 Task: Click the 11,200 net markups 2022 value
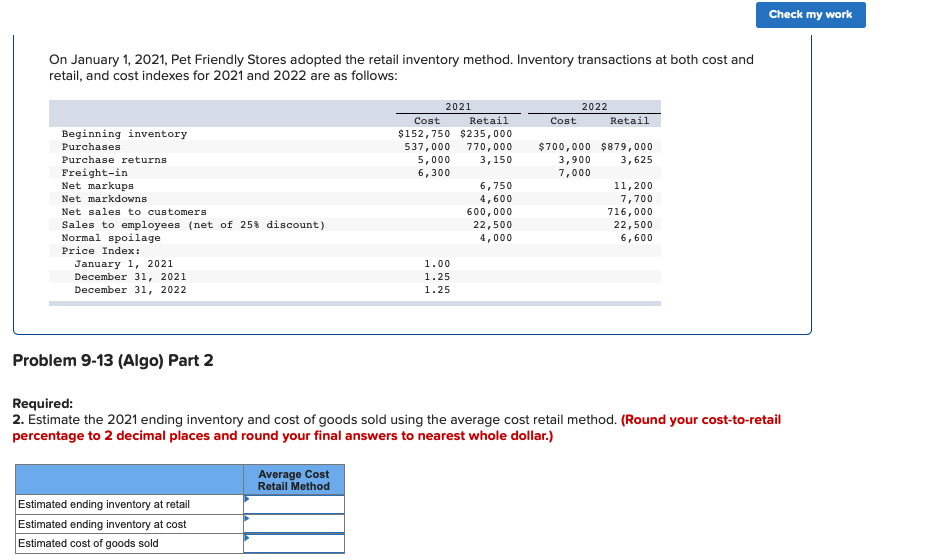(x=633, y=186)
